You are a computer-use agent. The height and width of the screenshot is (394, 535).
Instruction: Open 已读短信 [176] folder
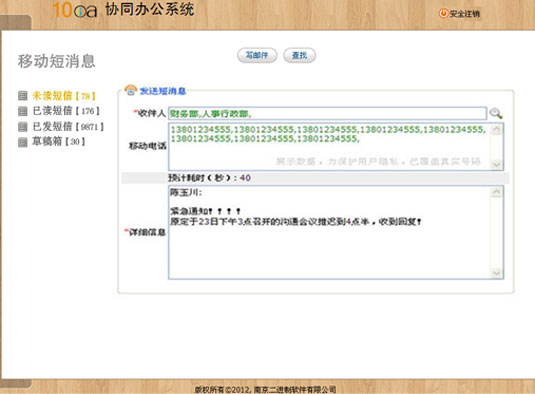pyautogui.click(x=66, y=111)
